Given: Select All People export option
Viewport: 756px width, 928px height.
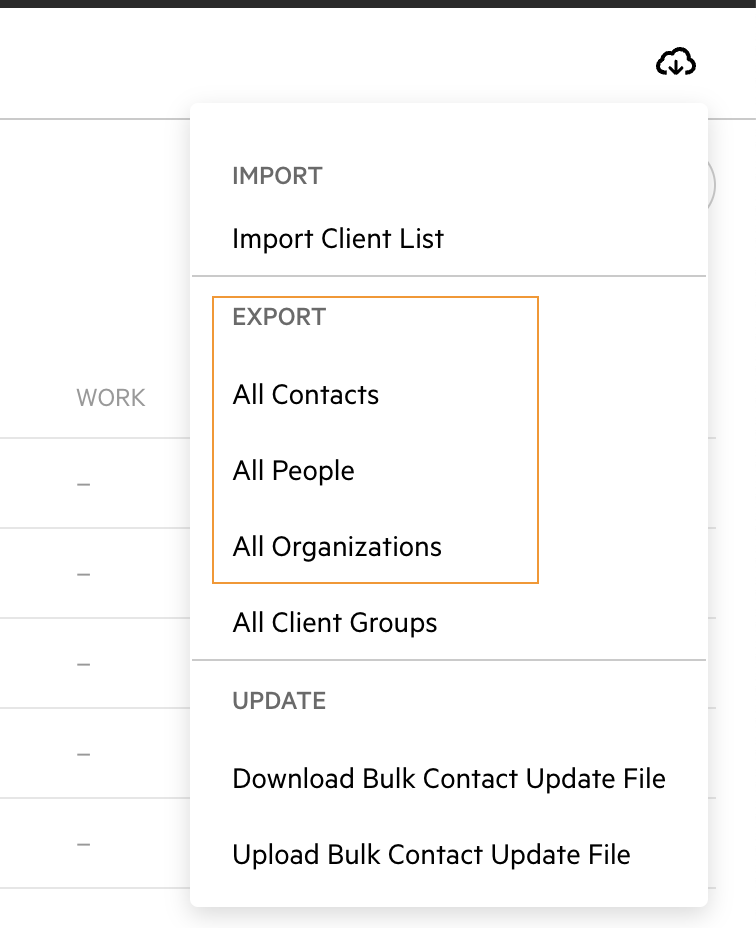Looking at the screenshot, I should [x=293, y=471].
